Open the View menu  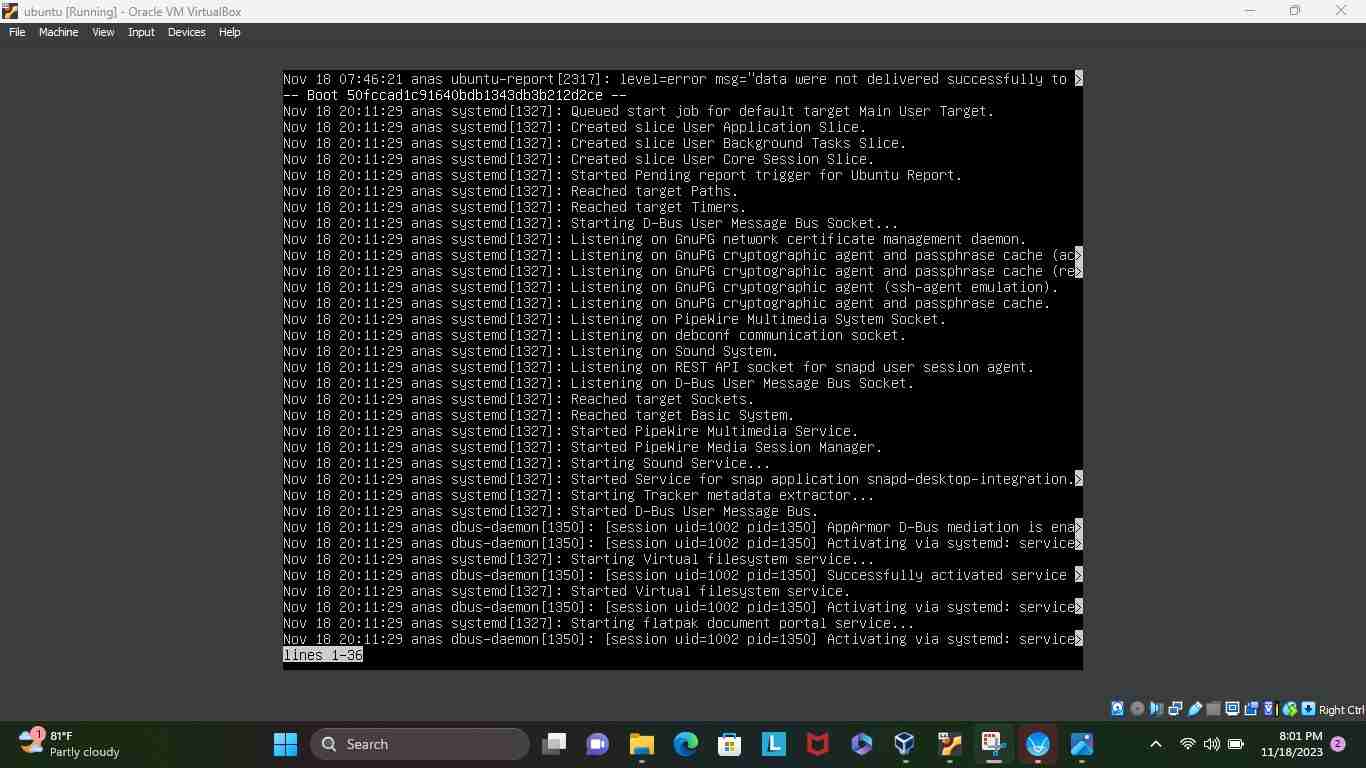(103, 32)
